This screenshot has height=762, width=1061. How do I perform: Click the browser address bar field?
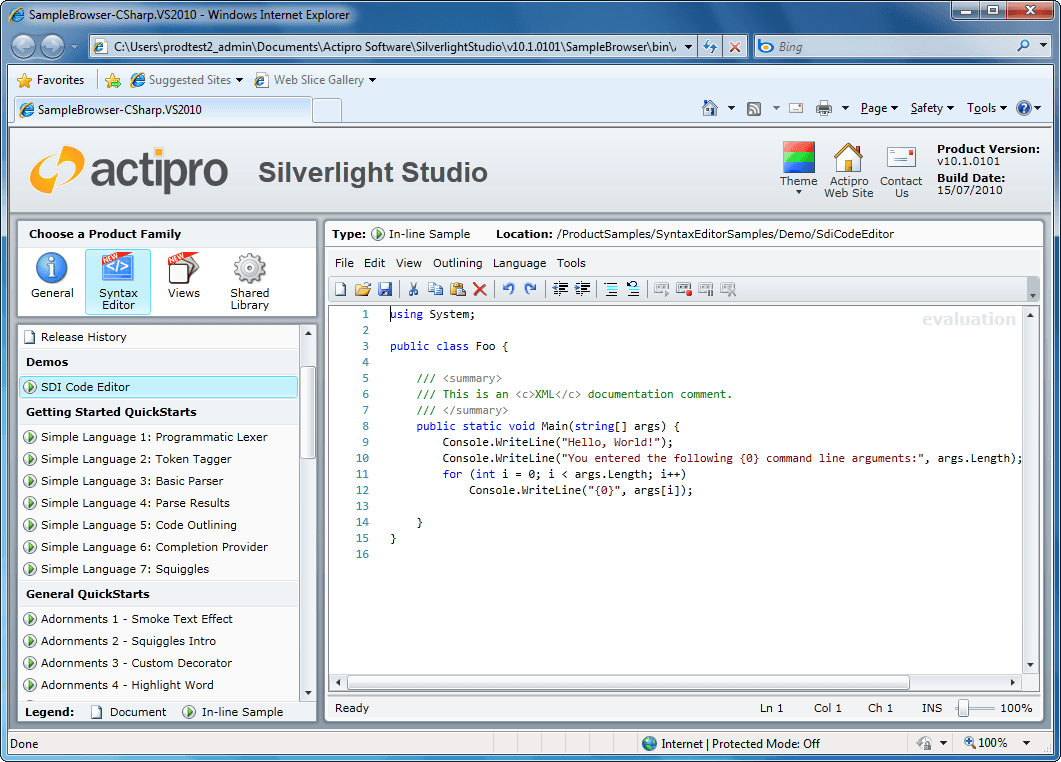394,47
